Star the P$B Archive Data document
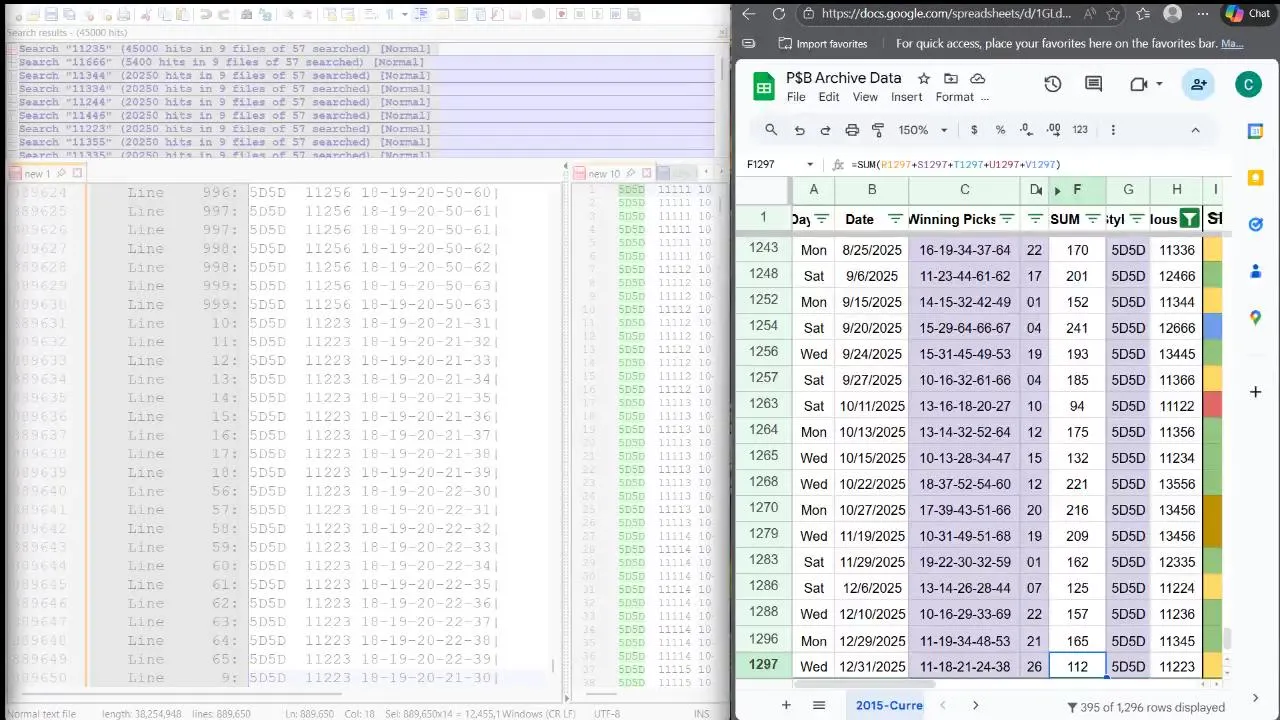This screenshot has width=1280, height=720. 924,78
